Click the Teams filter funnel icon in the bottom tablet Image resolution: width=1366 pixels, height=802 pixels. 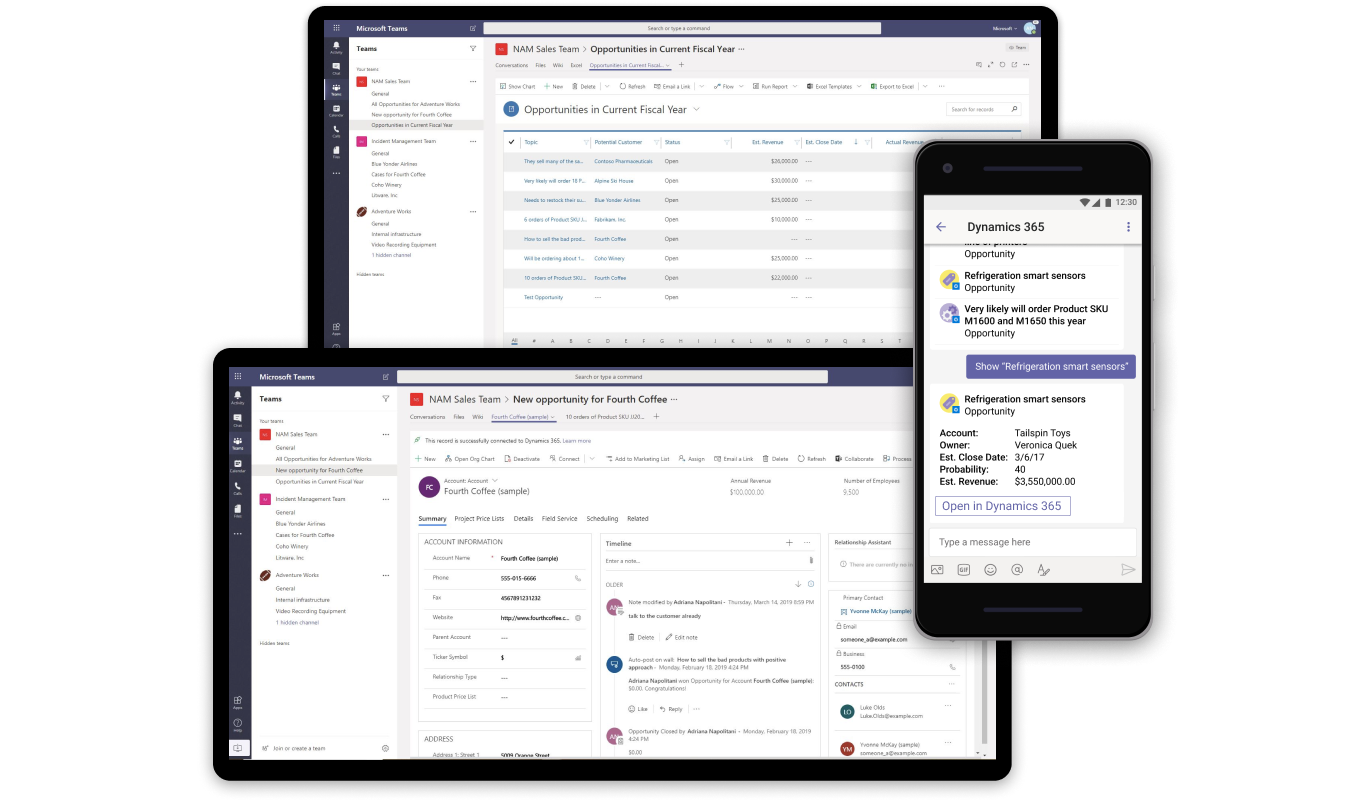[385, 398]
